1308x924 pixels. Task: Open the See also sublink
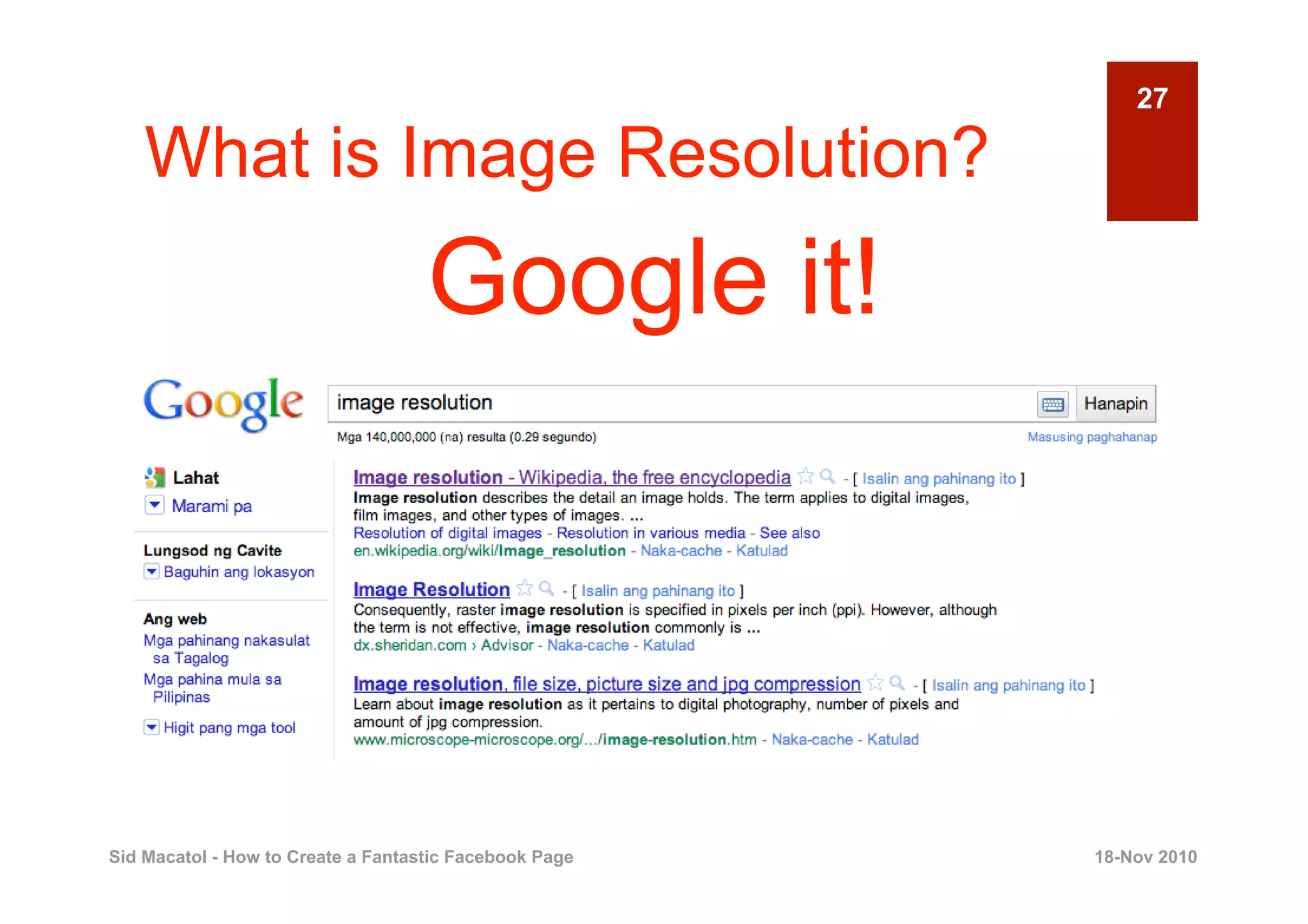(x=789, y=533)
